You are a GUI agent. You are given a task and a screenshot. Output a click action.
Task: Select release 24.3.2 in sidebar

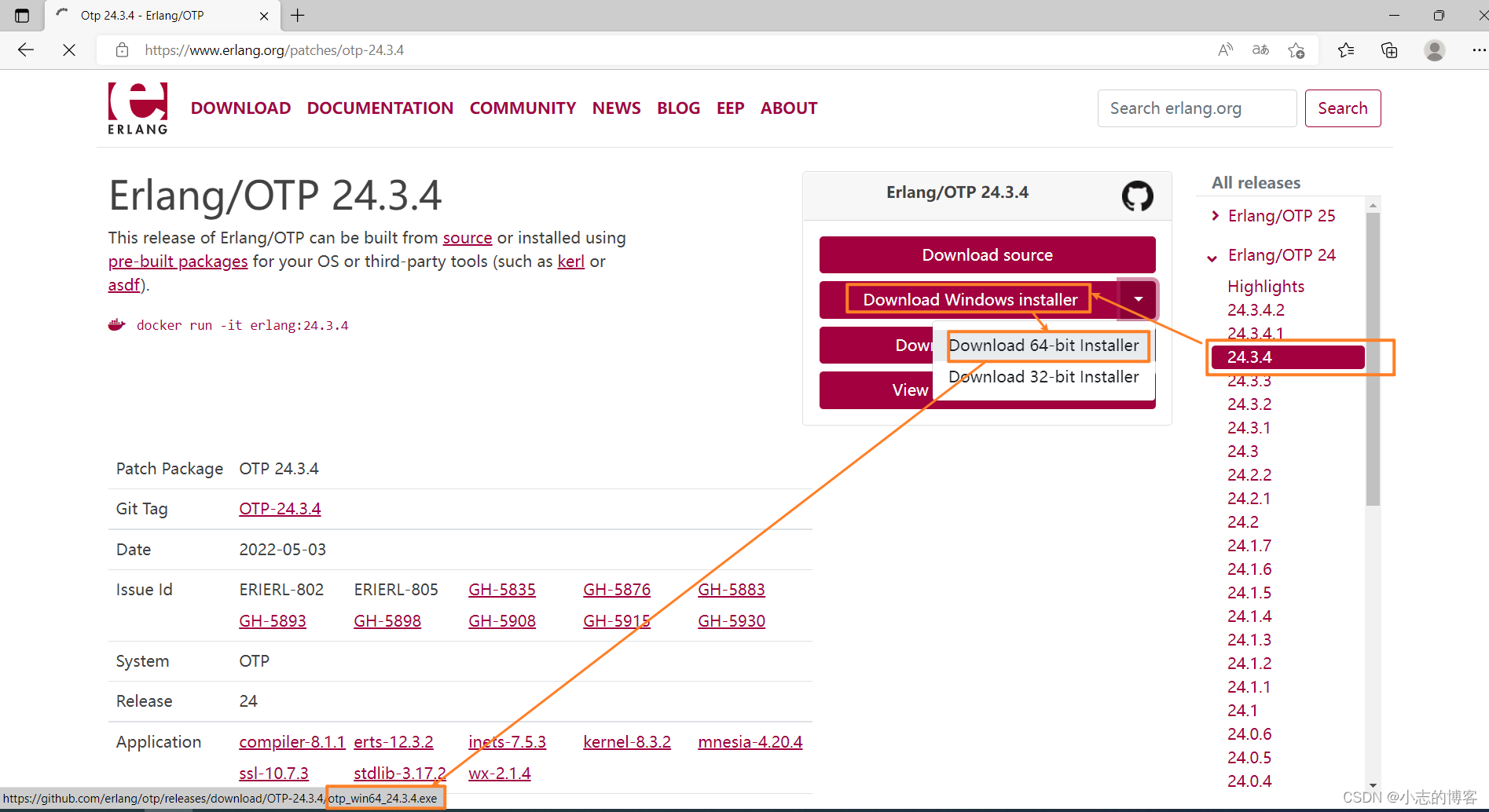pyautogui.click(x=1249, y=404)
